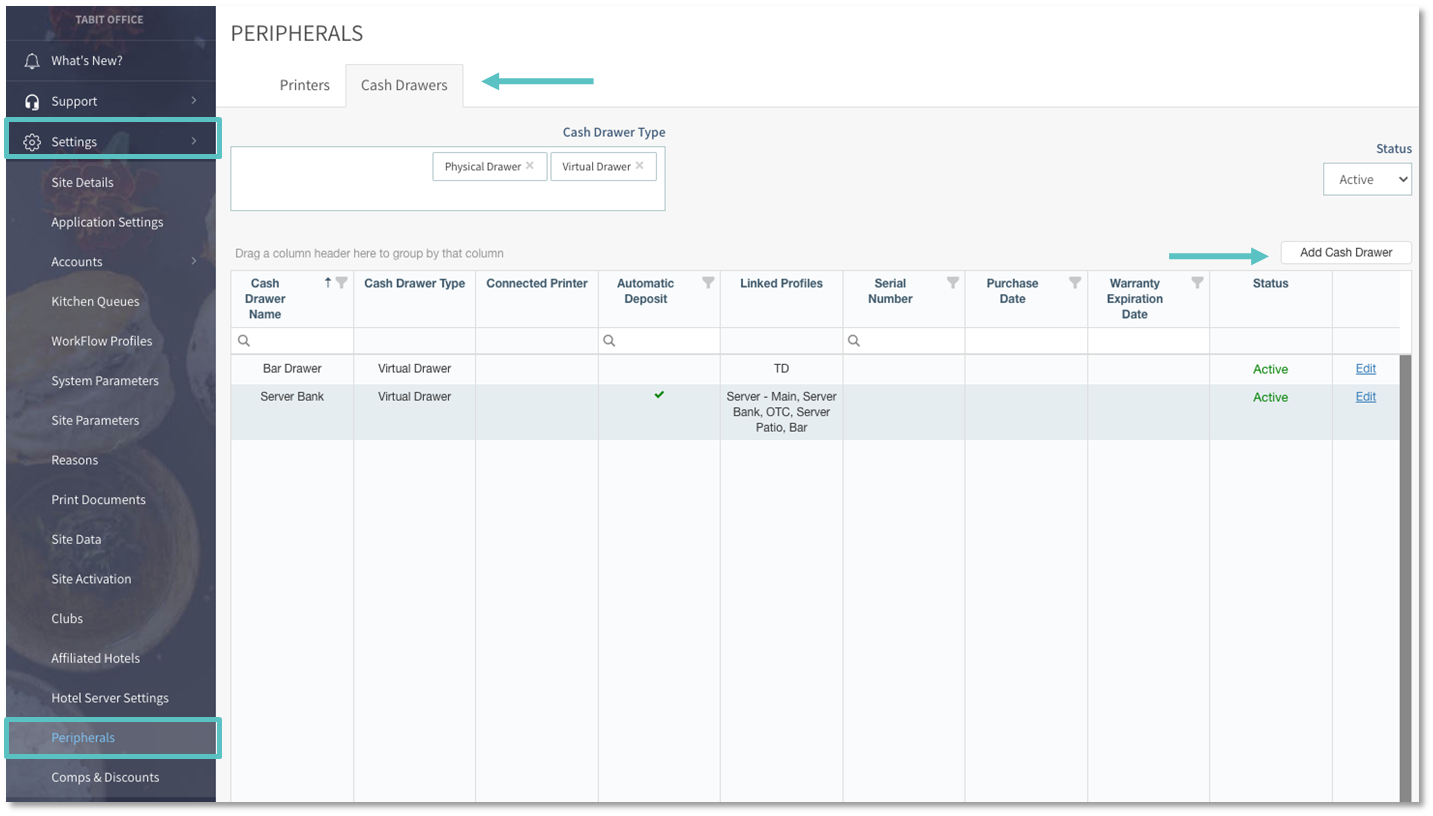The height and width of the screenshot is (816, 1433).
Task: Click the What's New bell icon
Action: [x=32, y=61]
